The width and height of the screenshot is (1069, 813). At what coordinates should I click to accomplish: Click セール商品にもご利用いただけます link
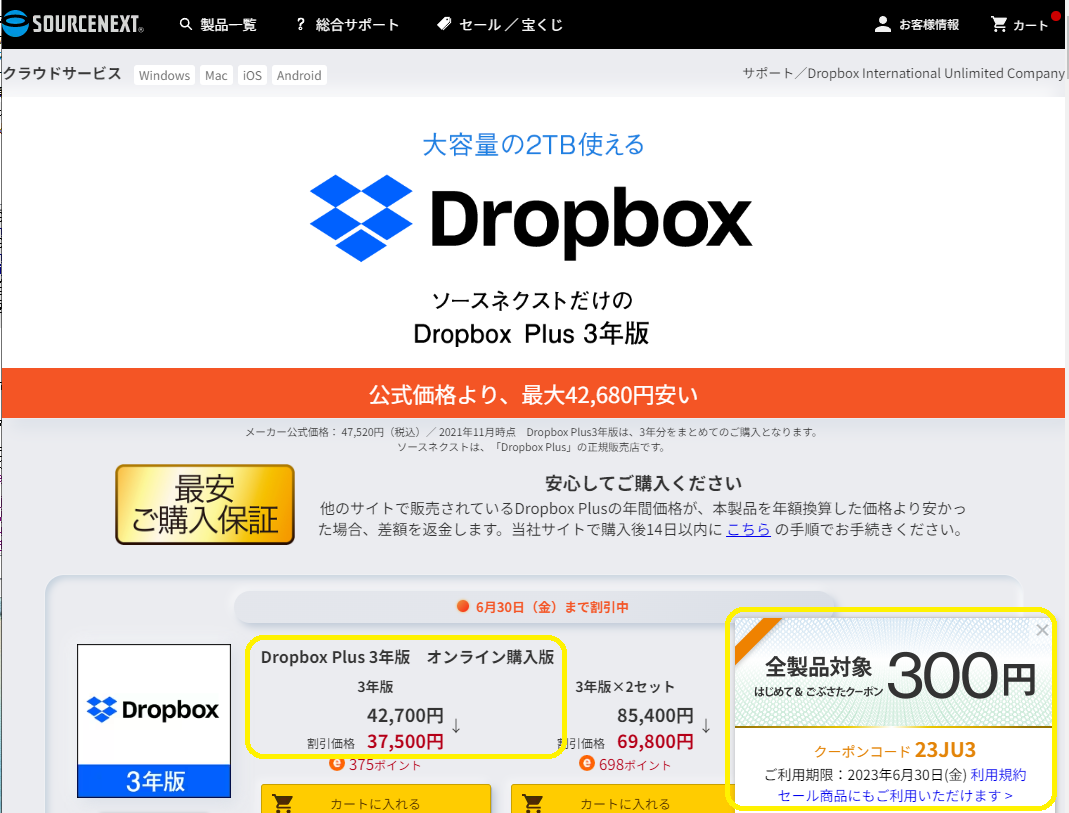[895, 795]
